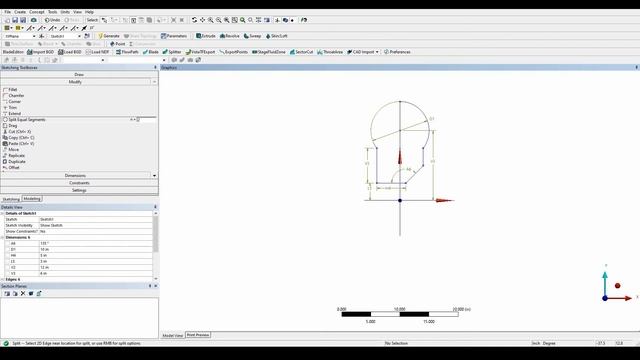Expand the Dimensions toolbox

tap(76, 176)
